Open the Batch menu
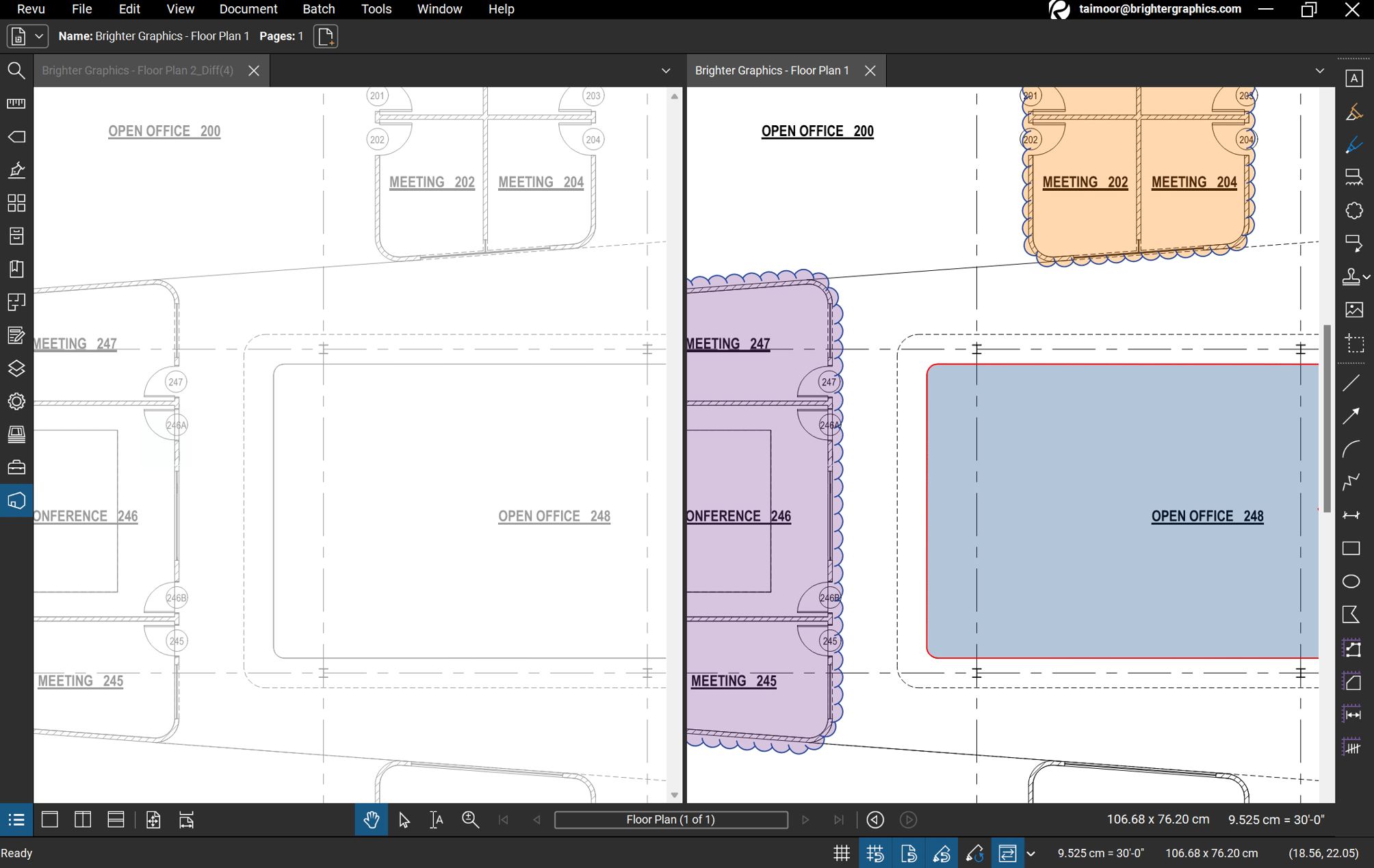The width and height of the screenshot is (1374, 868). coord(318,9)
